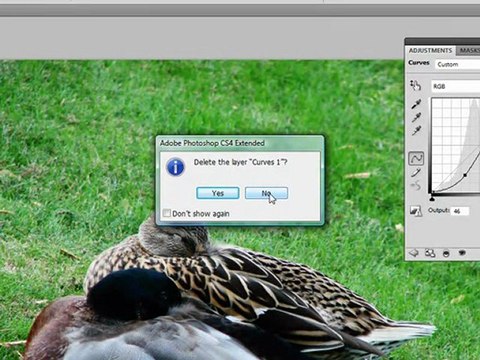Open the MASKS panel tab
This screenshot has width=480, height=360.
pyautogui.click(x=469, y=50)
